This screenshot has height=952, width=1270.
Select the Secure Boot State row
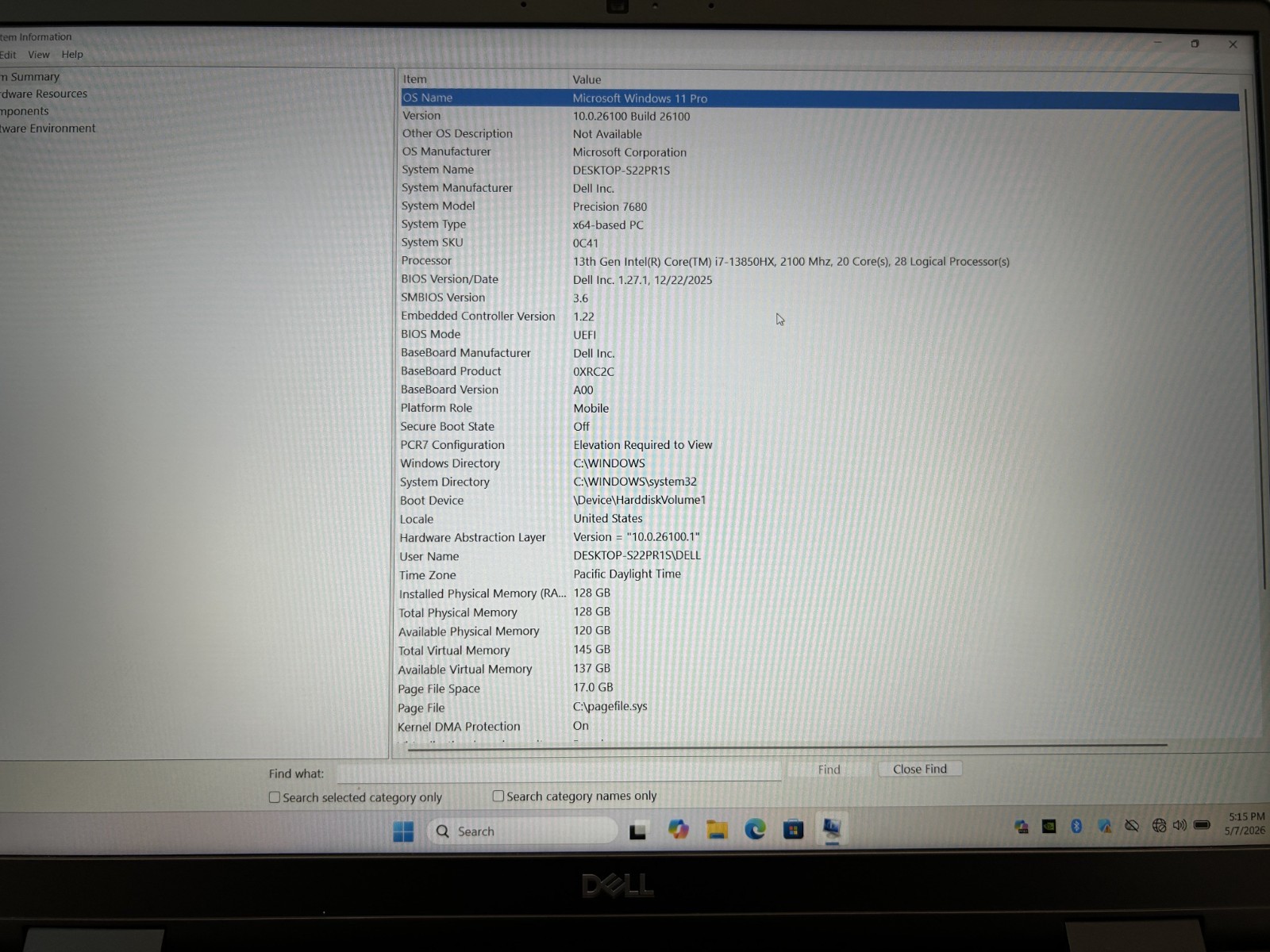[x=820, y=427]
